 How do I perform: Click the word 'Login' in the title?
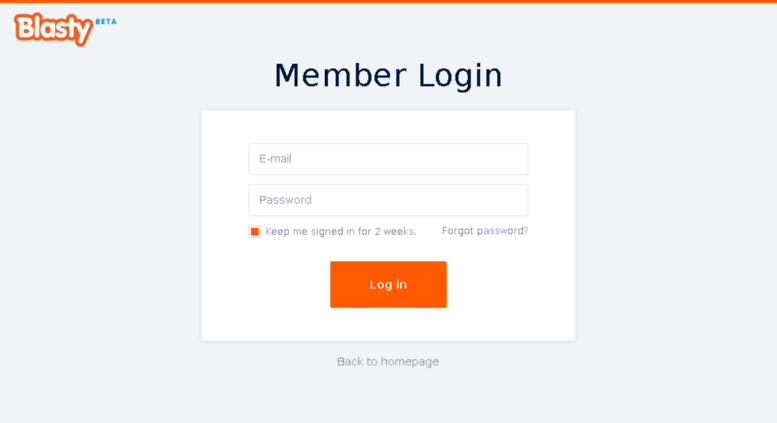pyautogui.click(x=460, y=76)
